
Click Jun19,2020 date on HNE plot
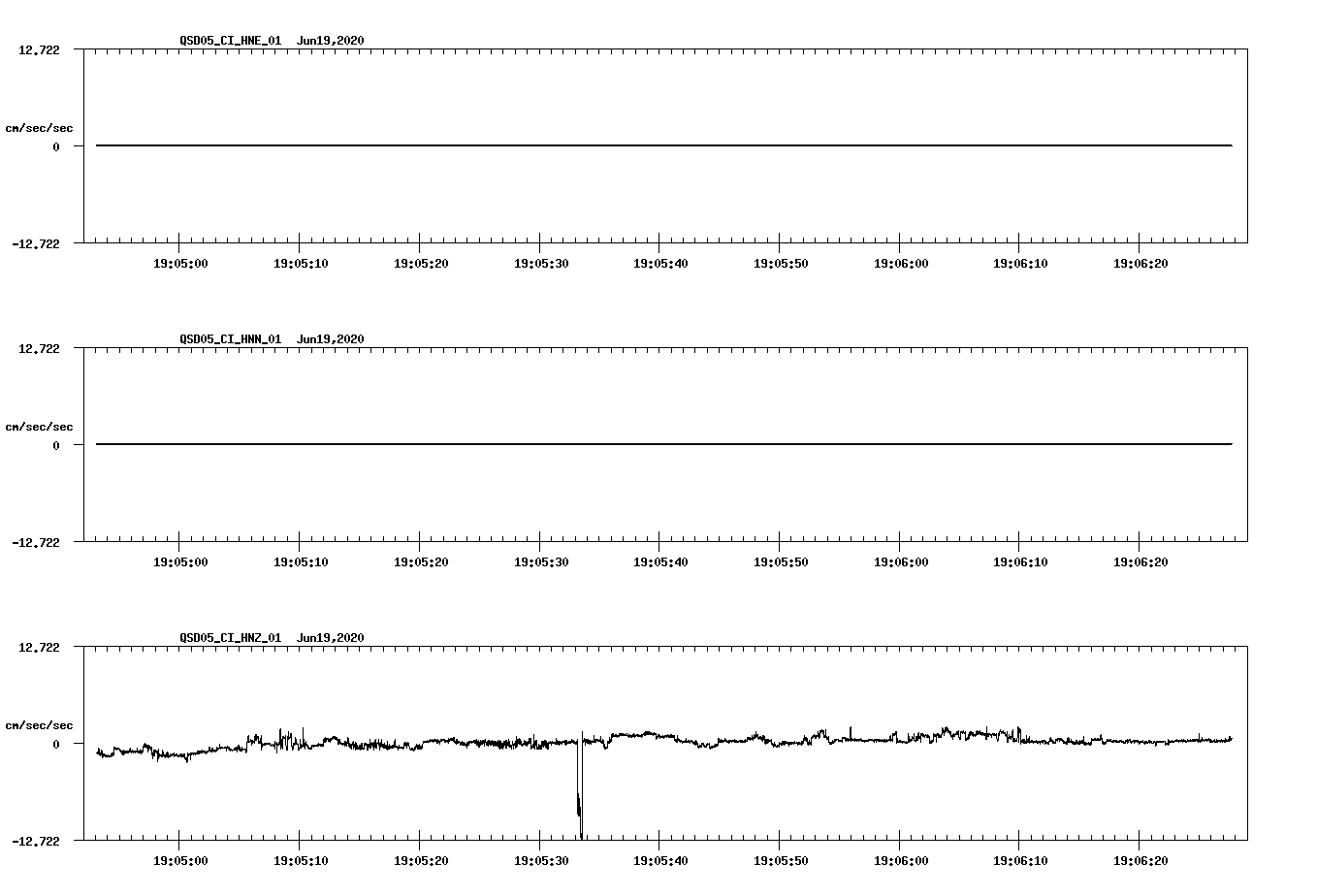(331, 41)
